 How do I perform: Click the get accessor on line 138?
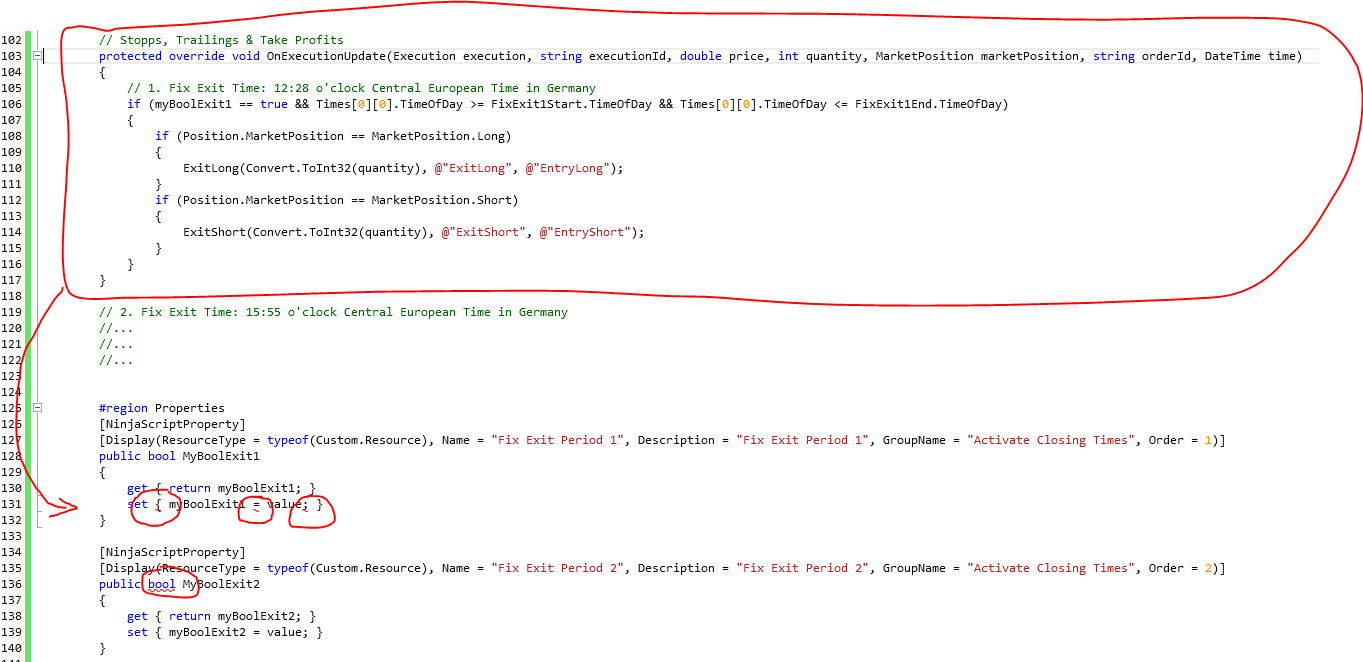(x=137, y=616)
